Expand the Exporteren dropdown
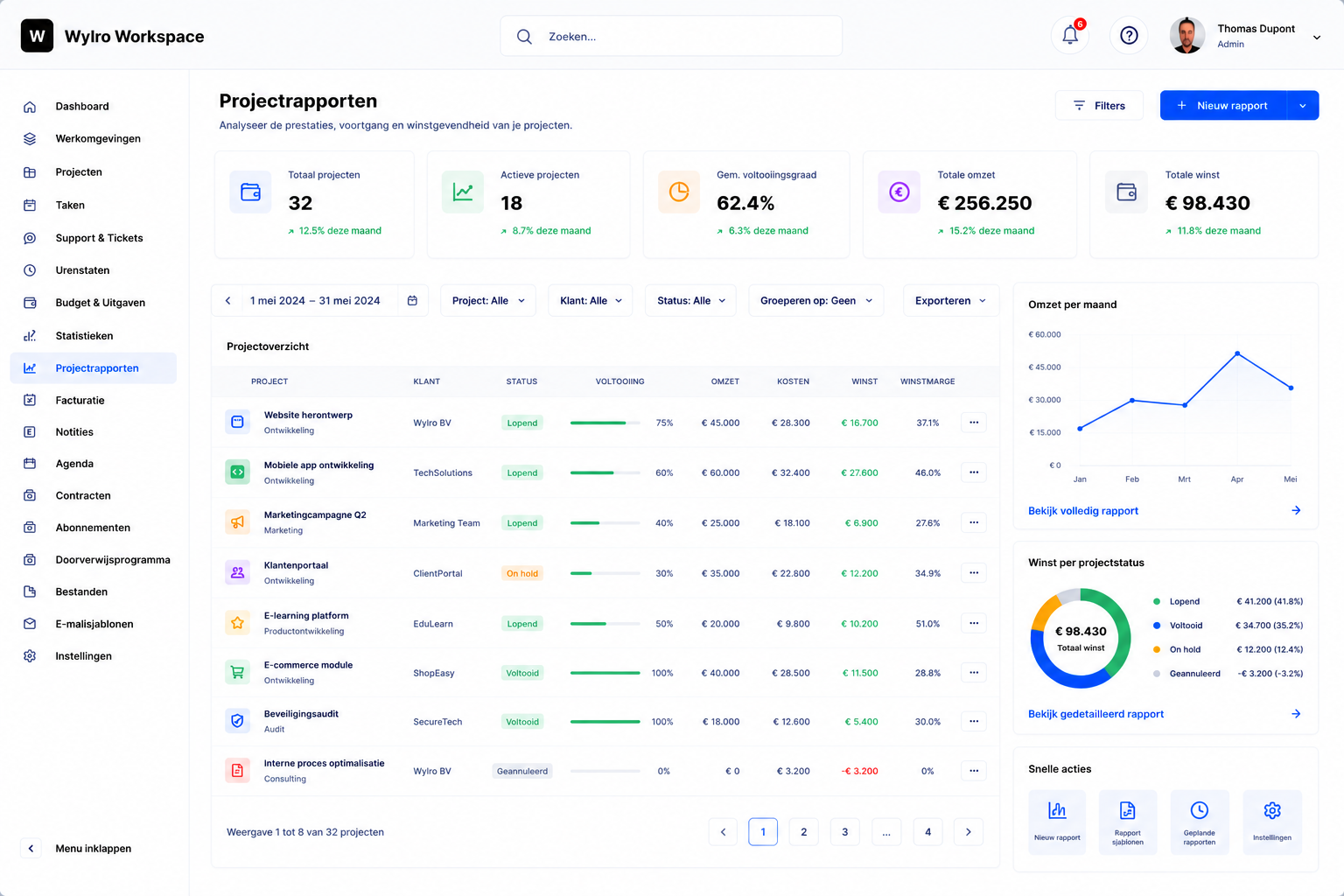 [x=950, y=300]
